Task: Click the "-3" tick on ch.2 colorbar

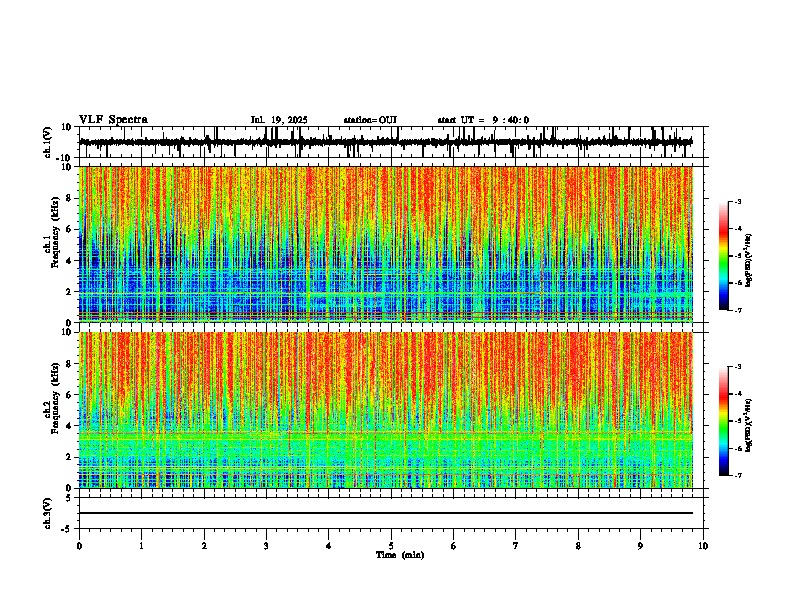Action: (738, 367)
